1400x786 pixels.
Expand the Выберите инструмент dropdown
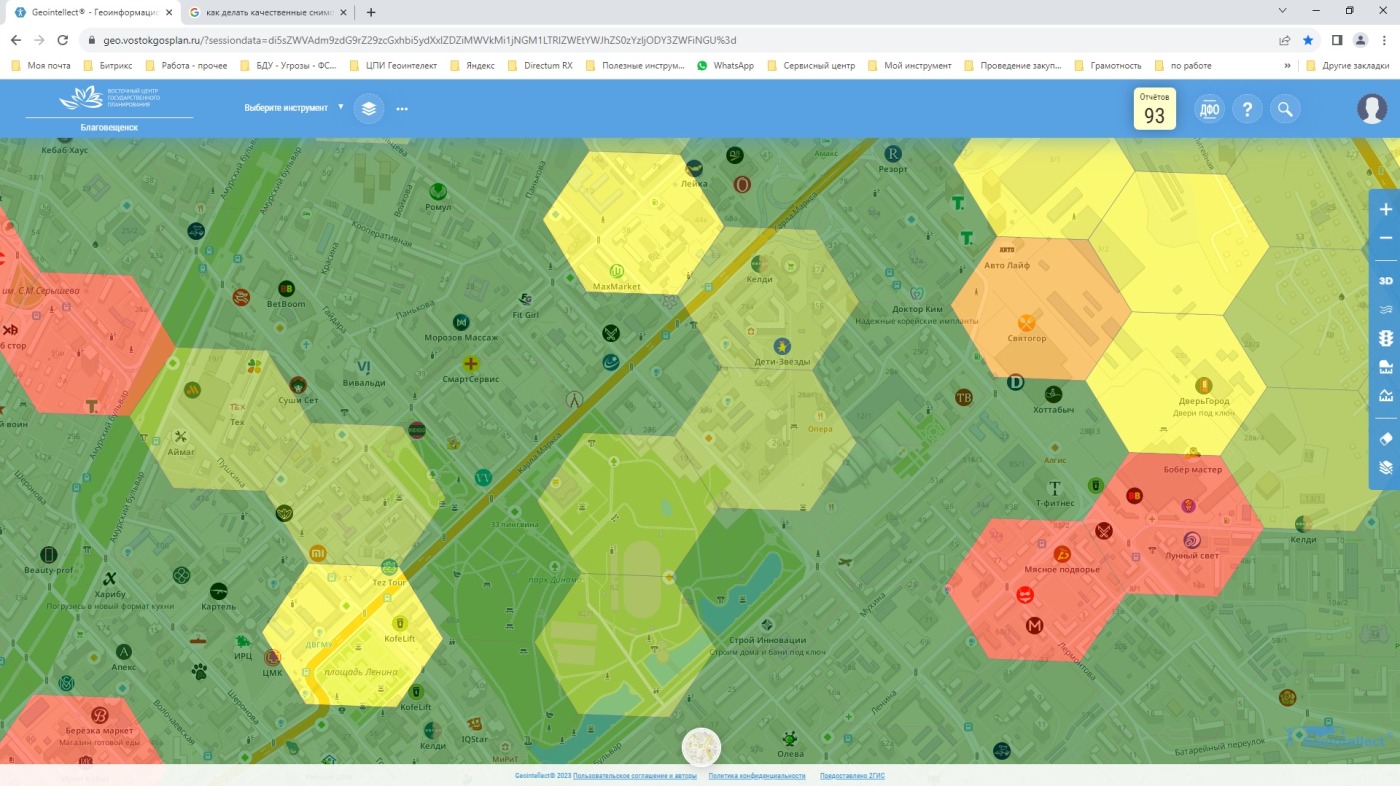point(294,107)
